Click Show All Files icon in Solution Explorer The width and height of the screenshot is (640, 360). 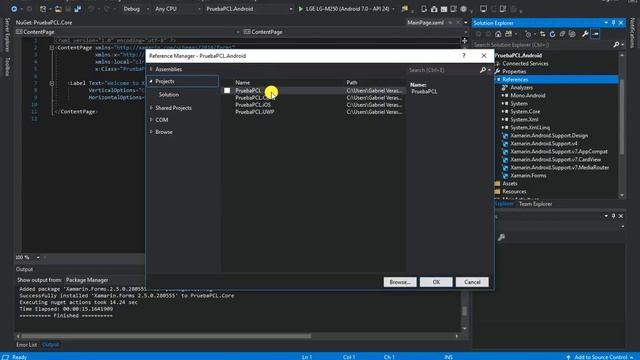[x=572, y=34]
